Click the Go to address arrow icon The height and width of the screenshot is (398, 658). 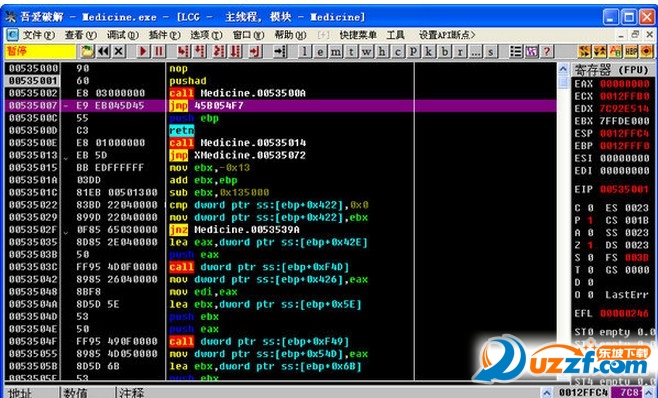click(x=279, y=51)
